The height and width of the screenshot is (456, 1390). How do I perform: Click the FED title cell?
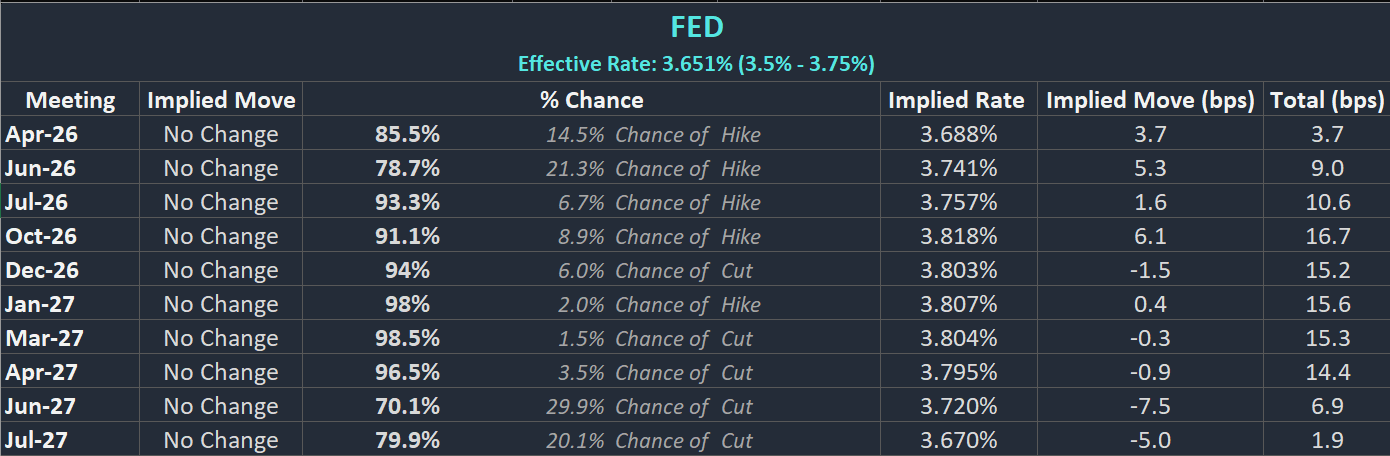tap(695, 27)
